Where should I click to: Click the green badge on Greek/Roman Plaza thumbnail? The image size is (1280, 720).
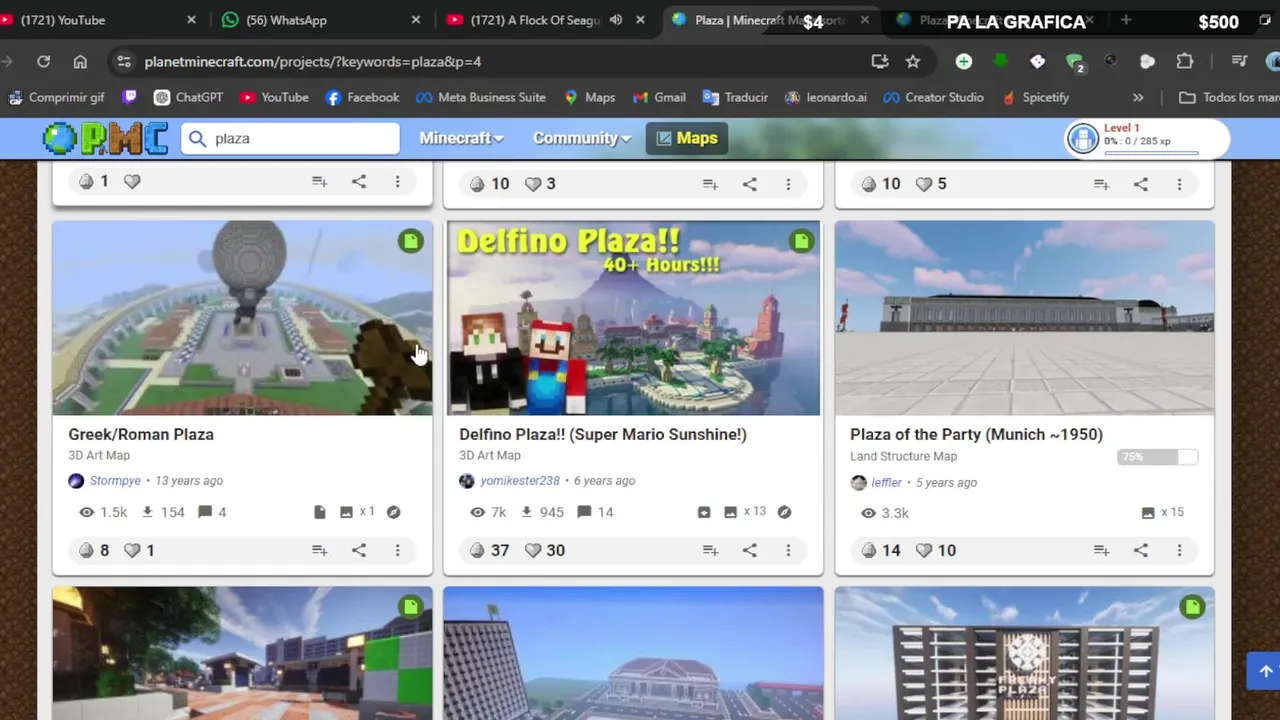411,241
